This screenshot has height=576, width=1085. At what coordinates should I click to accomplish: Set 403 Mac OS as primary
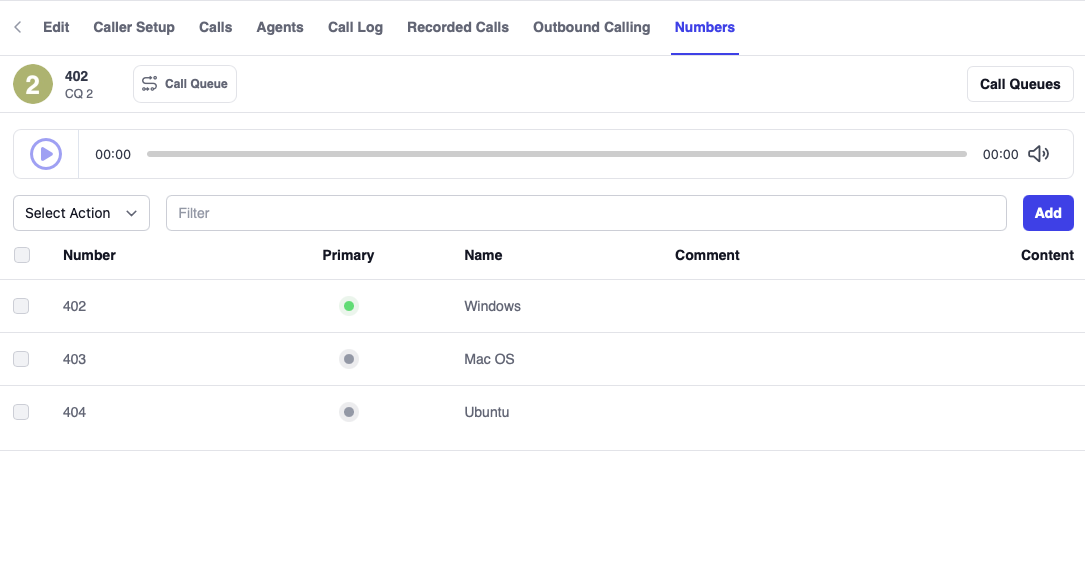pos(349,359)
